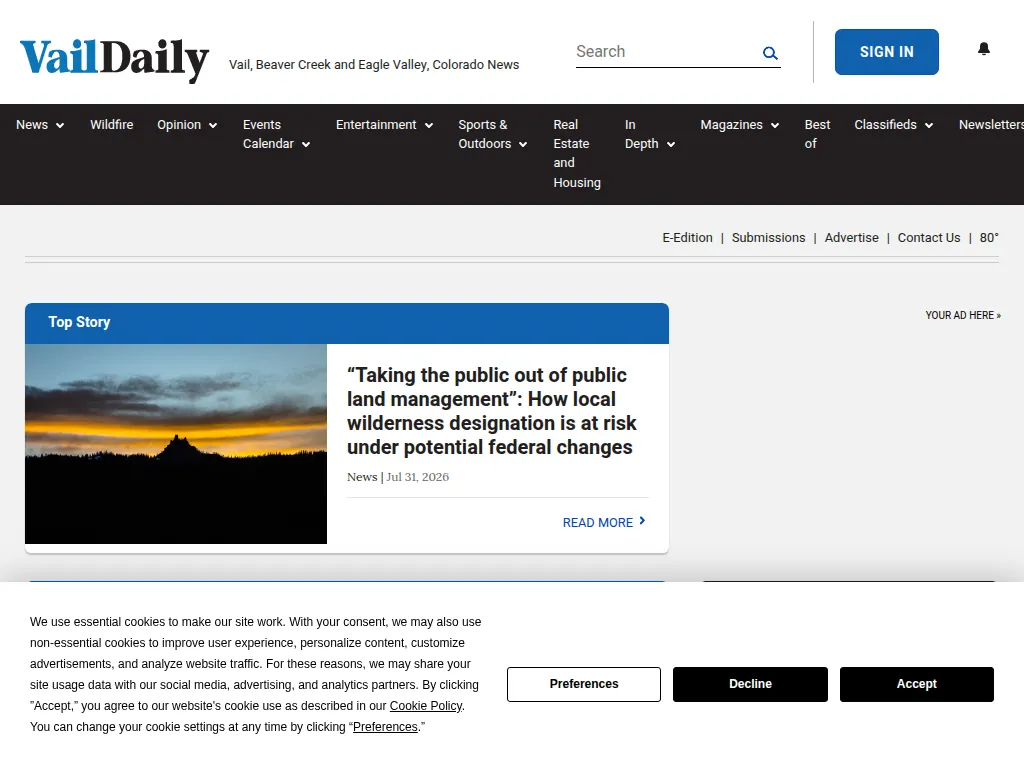Screen dimensions: 1024x768
Task: Click the 80° weather link
Action: tap(989, 238)
